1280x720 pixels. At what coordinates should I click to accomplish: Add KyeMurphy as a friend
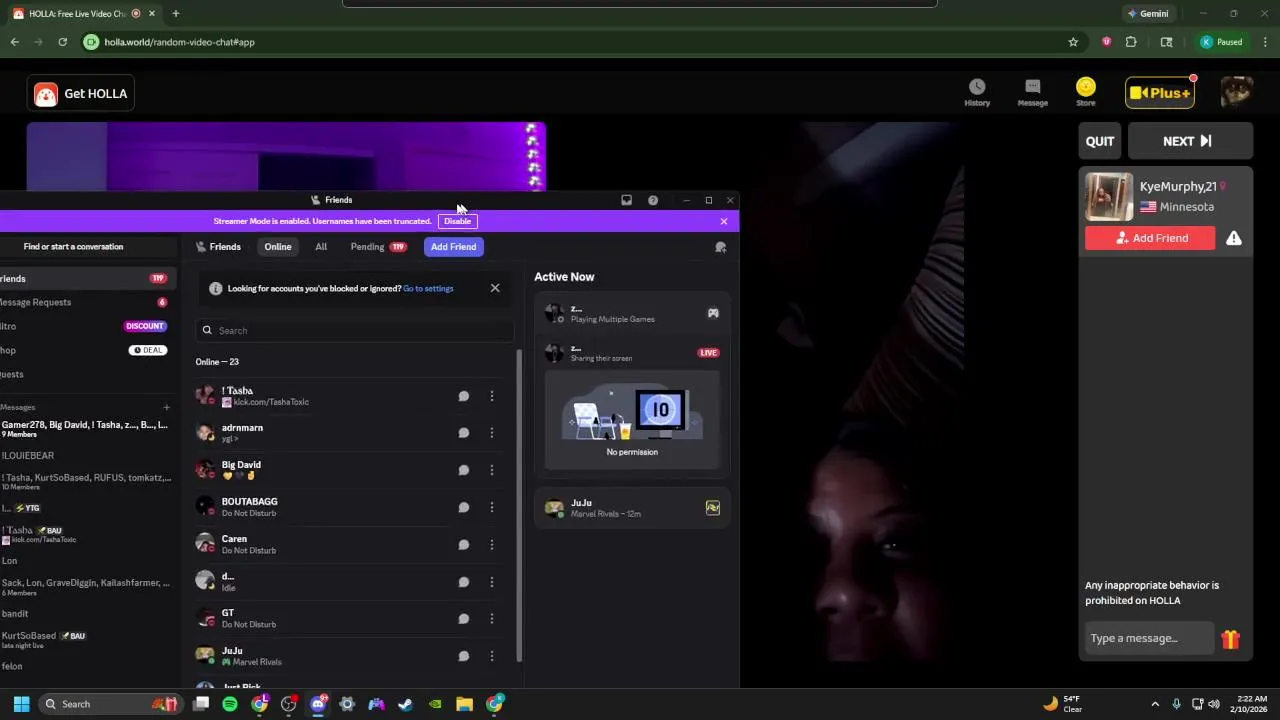click(1150, 238)
